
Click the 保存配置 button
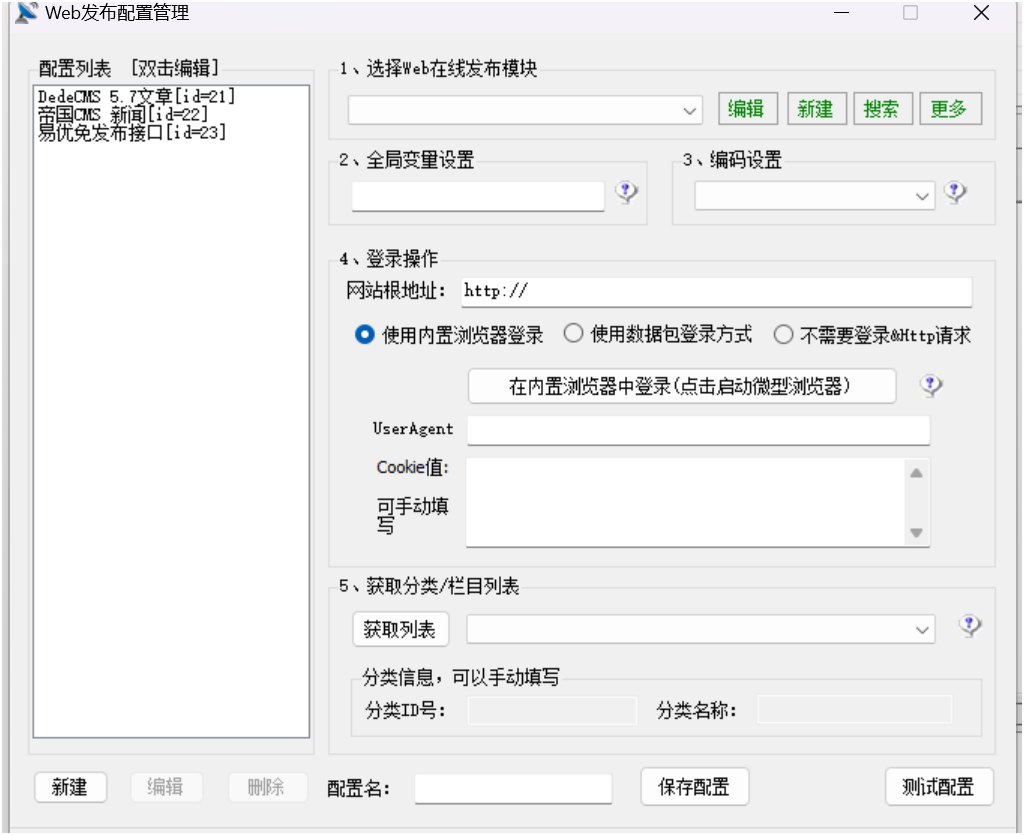coord(694,787)
